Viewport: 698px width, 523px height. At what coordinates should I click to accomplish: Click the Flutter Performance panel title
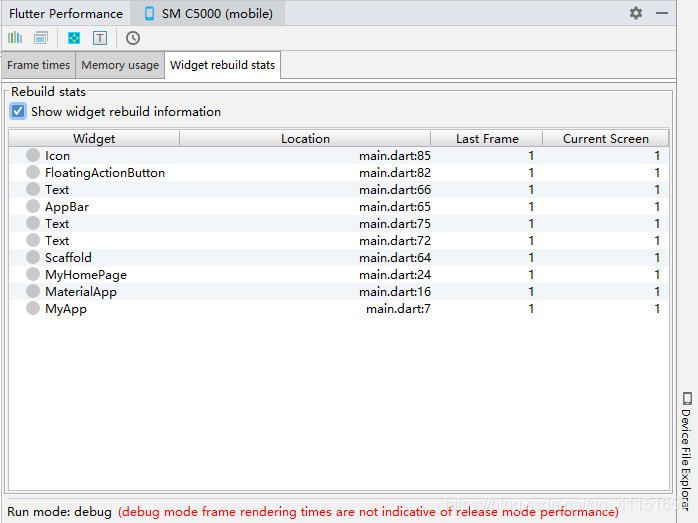(66, 14)
